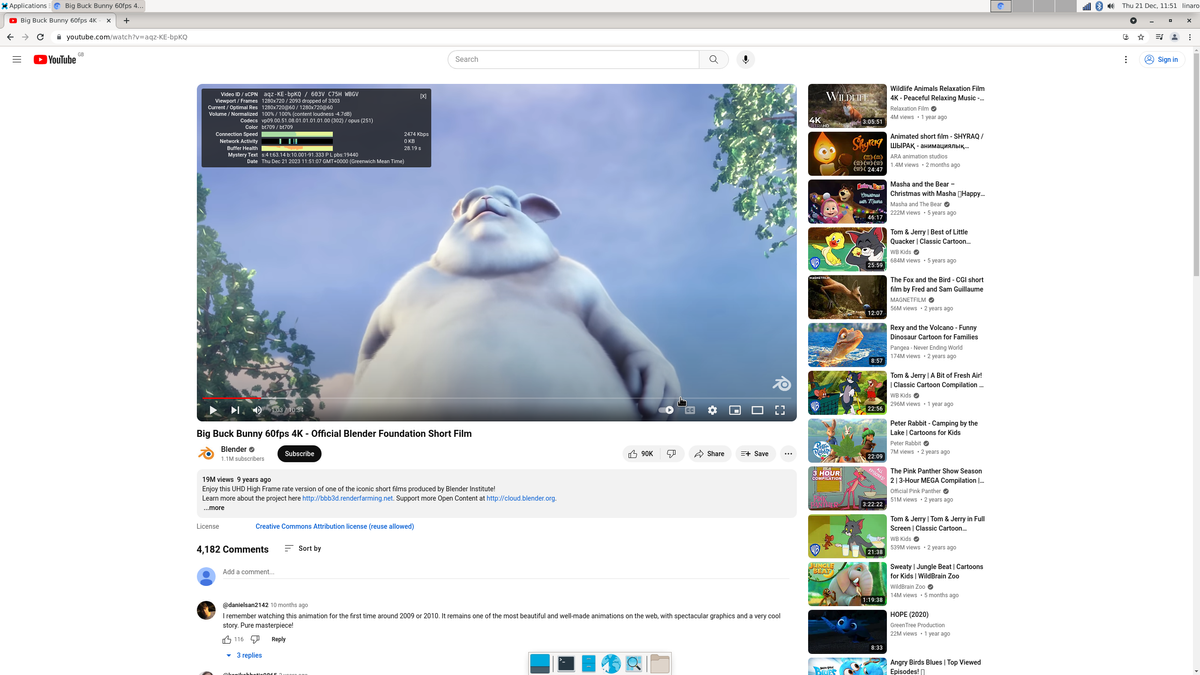1200x675 pixels.
Task: Open Rexy and the Volcano video
Action: click(x=847, y=344)
